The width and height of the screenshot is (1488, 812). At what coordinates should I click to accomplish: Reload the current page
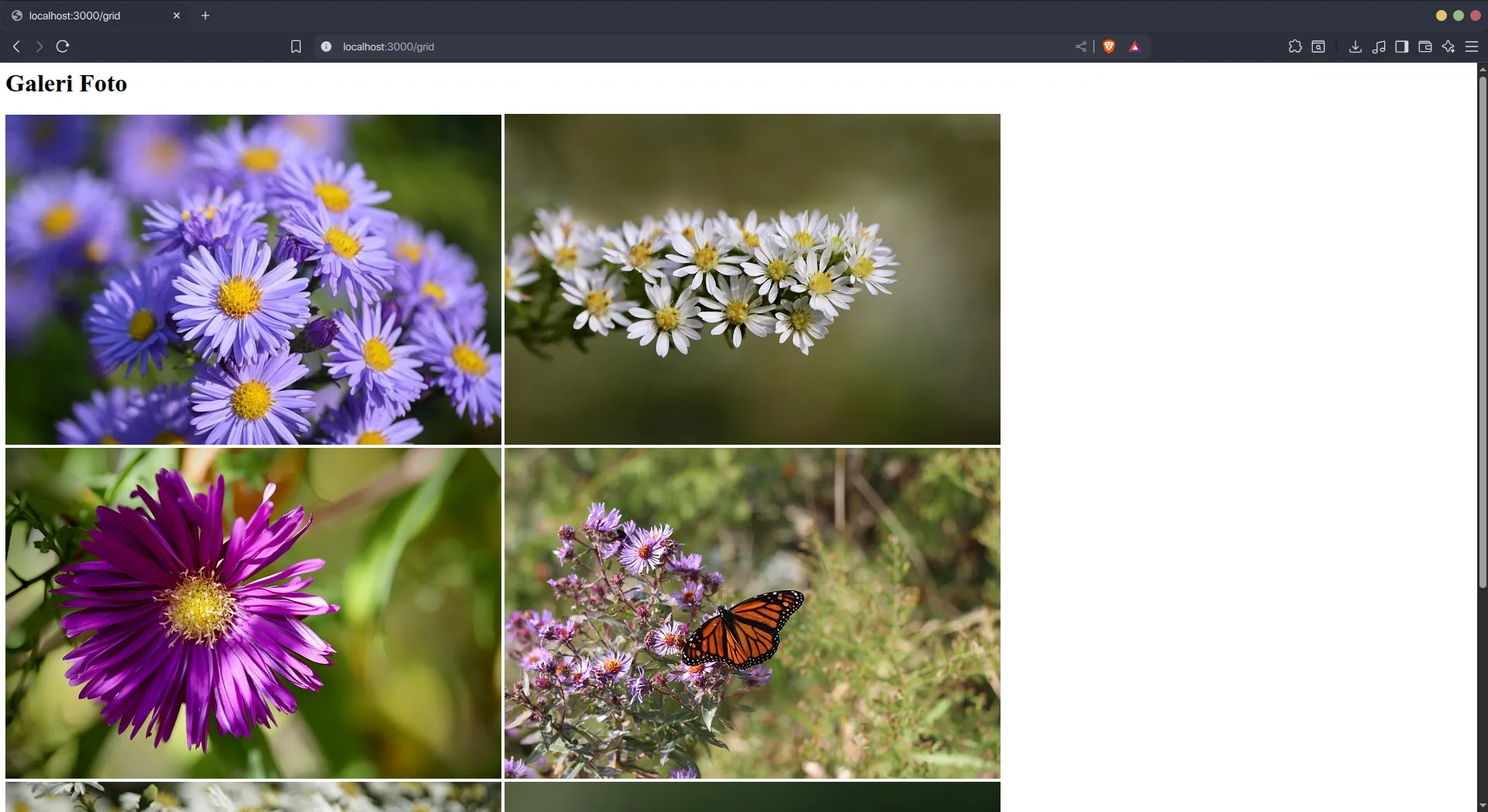(63, 46)
